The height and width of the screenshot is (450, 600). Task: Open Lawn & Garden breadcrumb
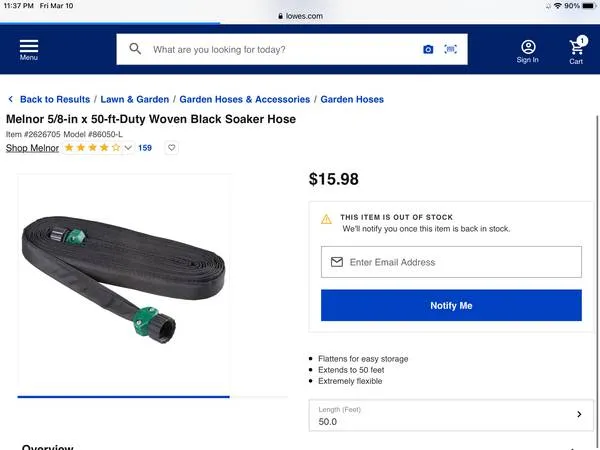point(134,100)
